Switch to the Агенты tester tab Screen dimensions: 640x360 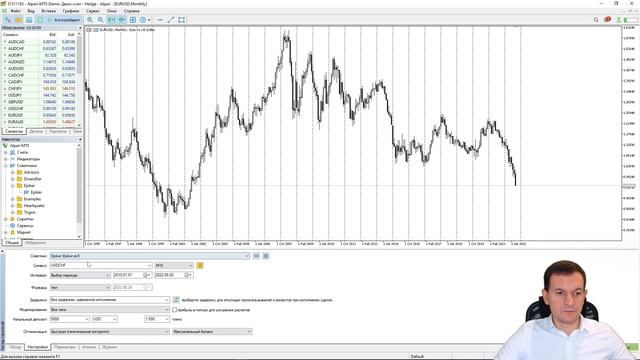click(x=89, y=347)
